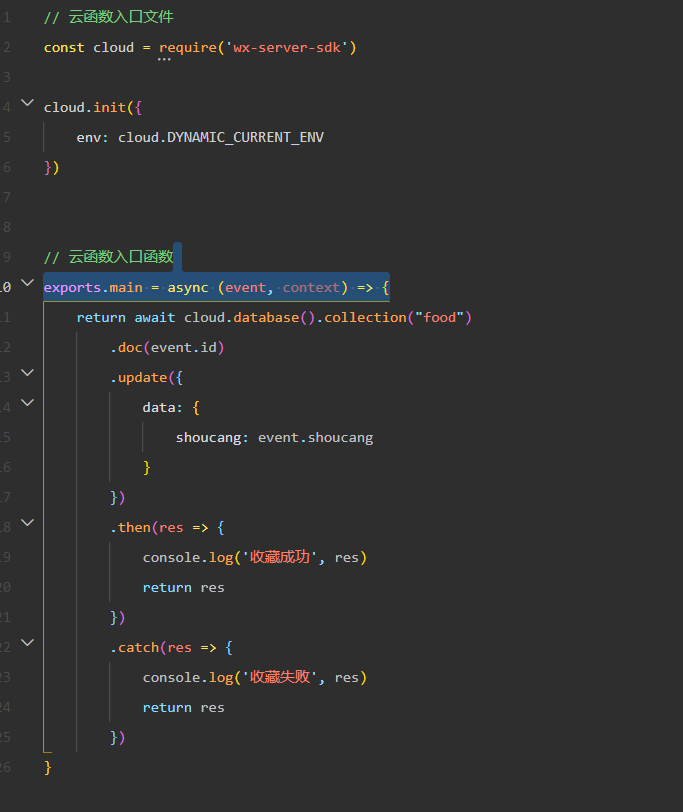
Task: Click the '收藏失败' log string
Action: (280, 677)
